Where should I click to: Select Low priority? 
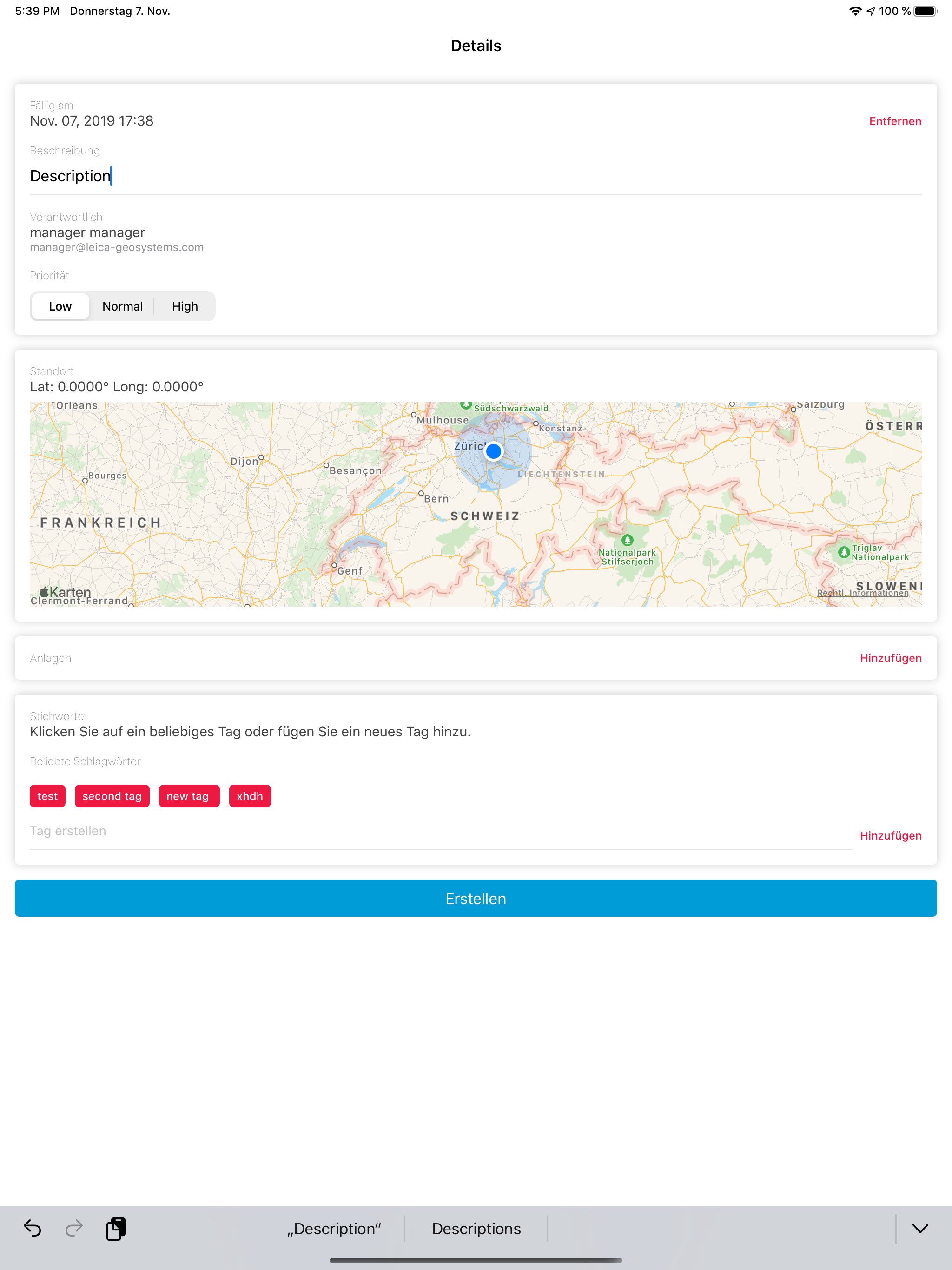[x=60, y=306]
